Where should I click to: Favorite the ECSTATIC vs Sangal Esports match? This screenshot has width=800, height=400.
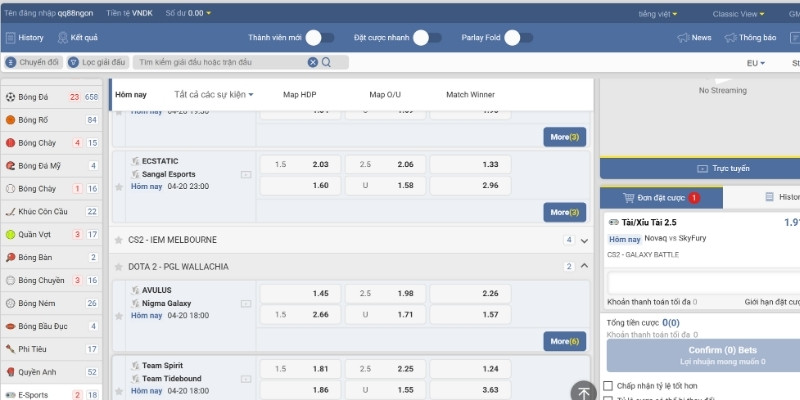pos(119,187)
